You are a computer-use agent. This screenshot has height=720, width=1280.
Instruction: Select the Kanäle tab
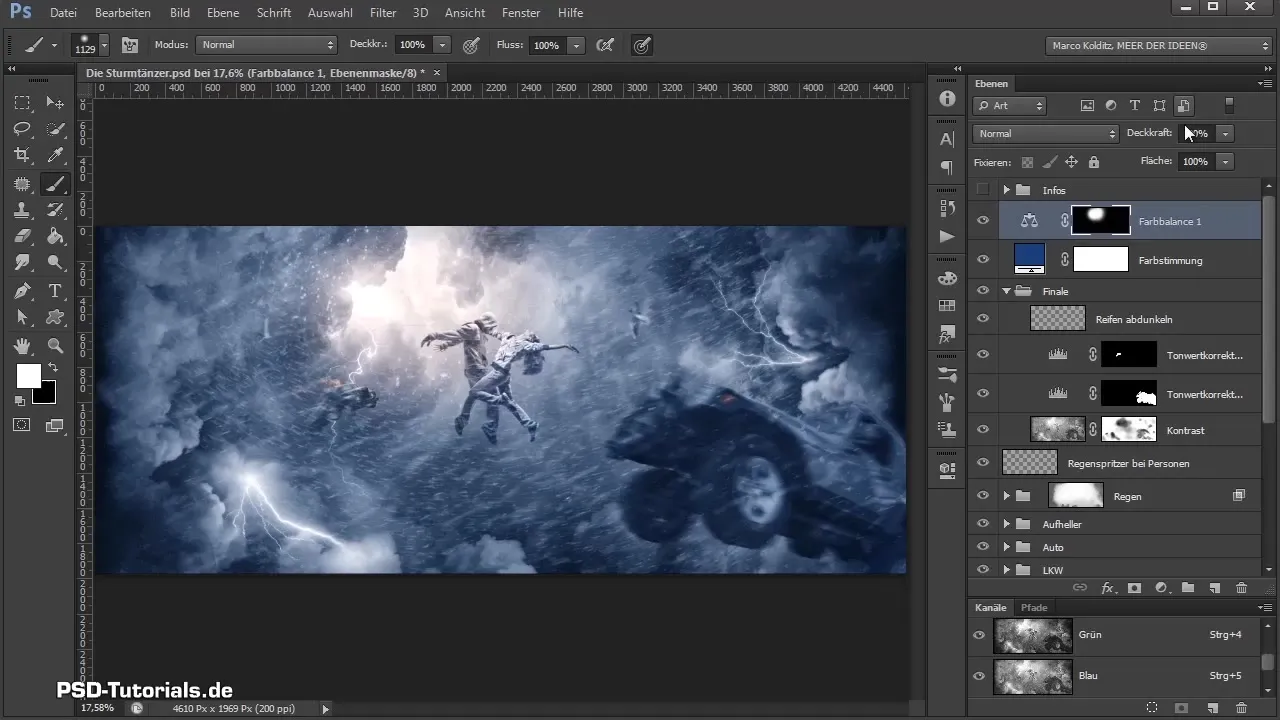pos(991,607)
